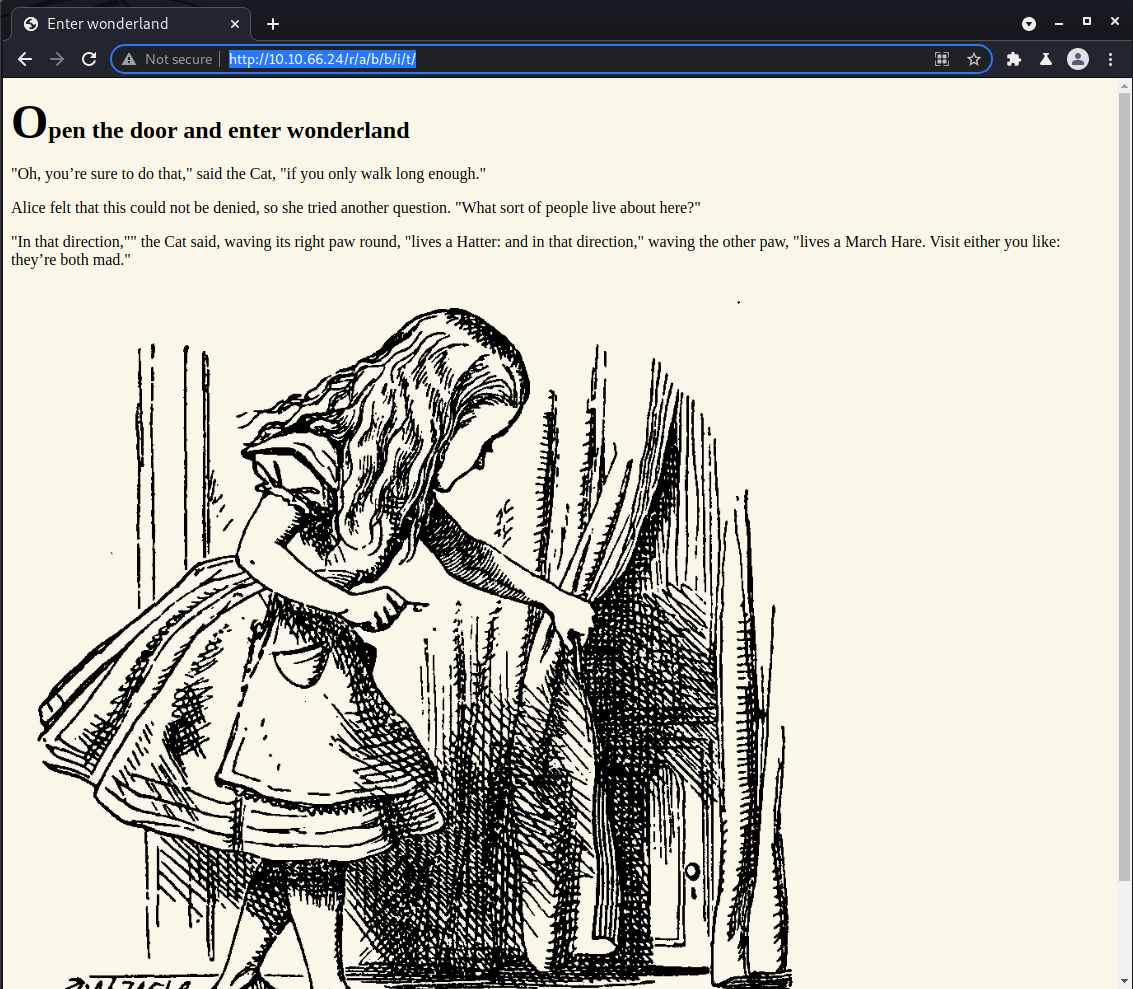Click the scrollbar up arrow
Viewport: 1133px width, 989px height.
click(x=1124, y=86)
